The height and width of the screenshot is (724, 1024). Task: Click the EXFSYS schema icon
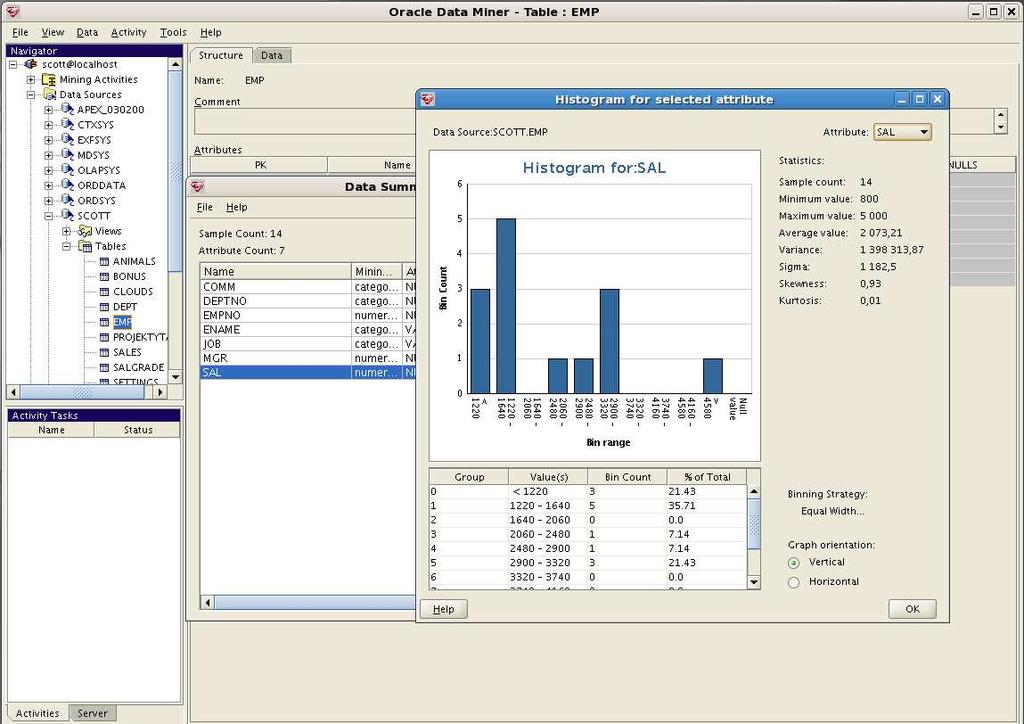tap(67, 139)
